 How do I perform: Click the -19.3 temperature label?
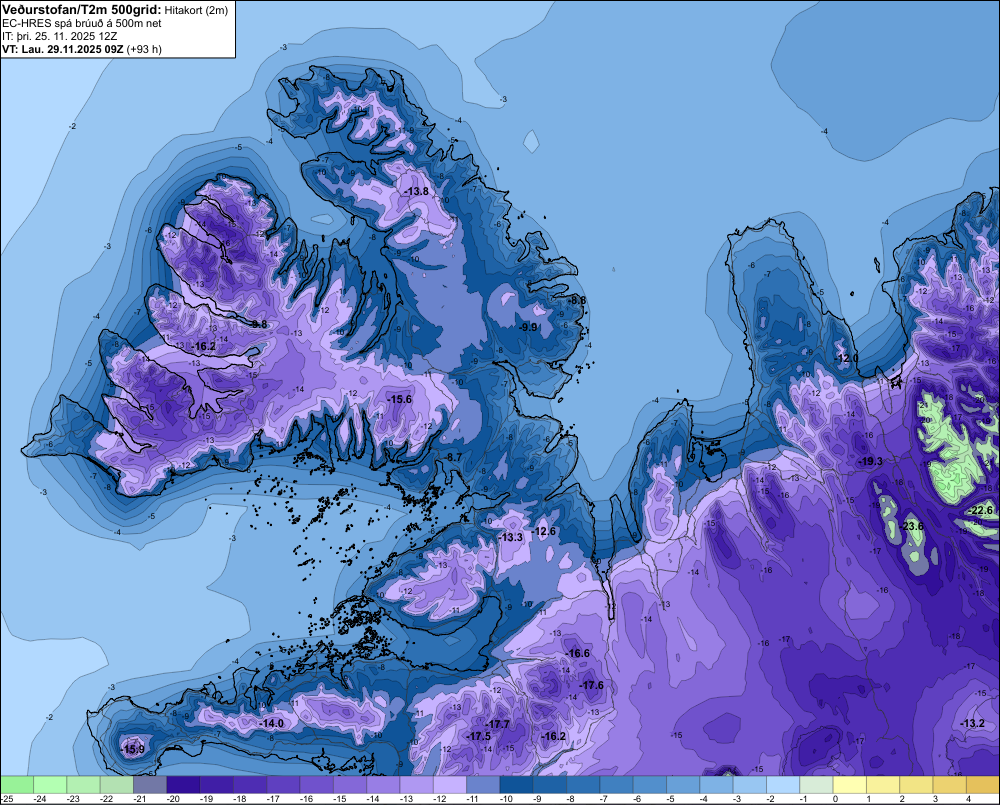871,461
